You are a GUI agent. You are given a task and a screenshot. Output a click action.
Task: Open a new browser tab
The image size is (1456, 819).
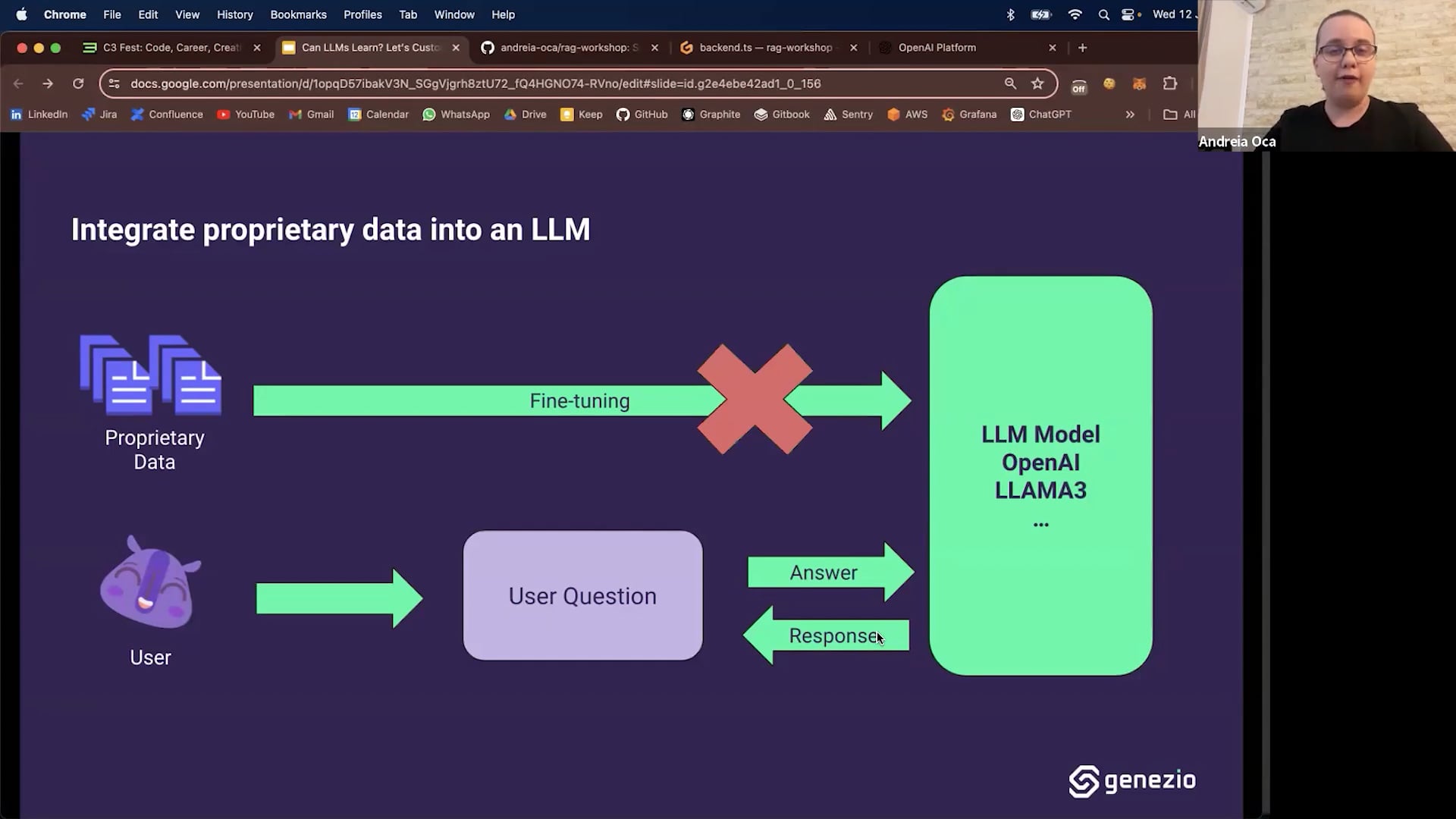[1082, 47]
